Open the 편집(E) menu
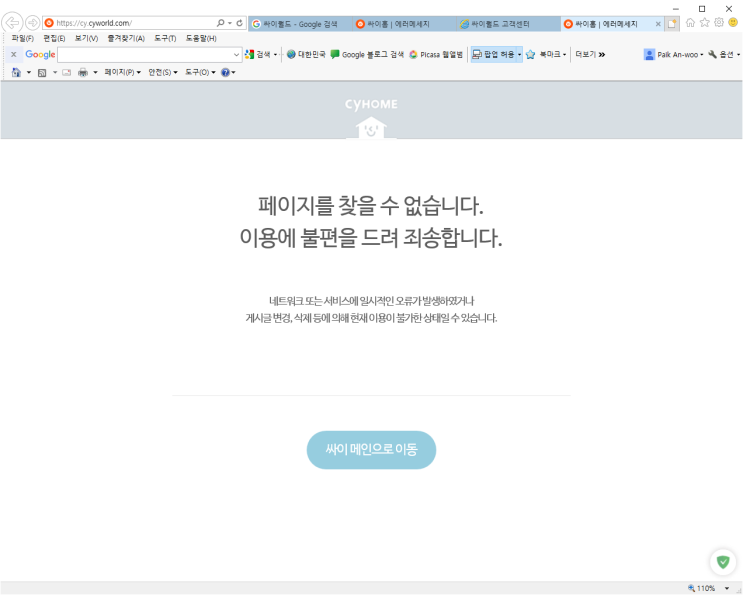Image resolution: width=743 pixels, height=595 pixels. (x=54, y=38)
